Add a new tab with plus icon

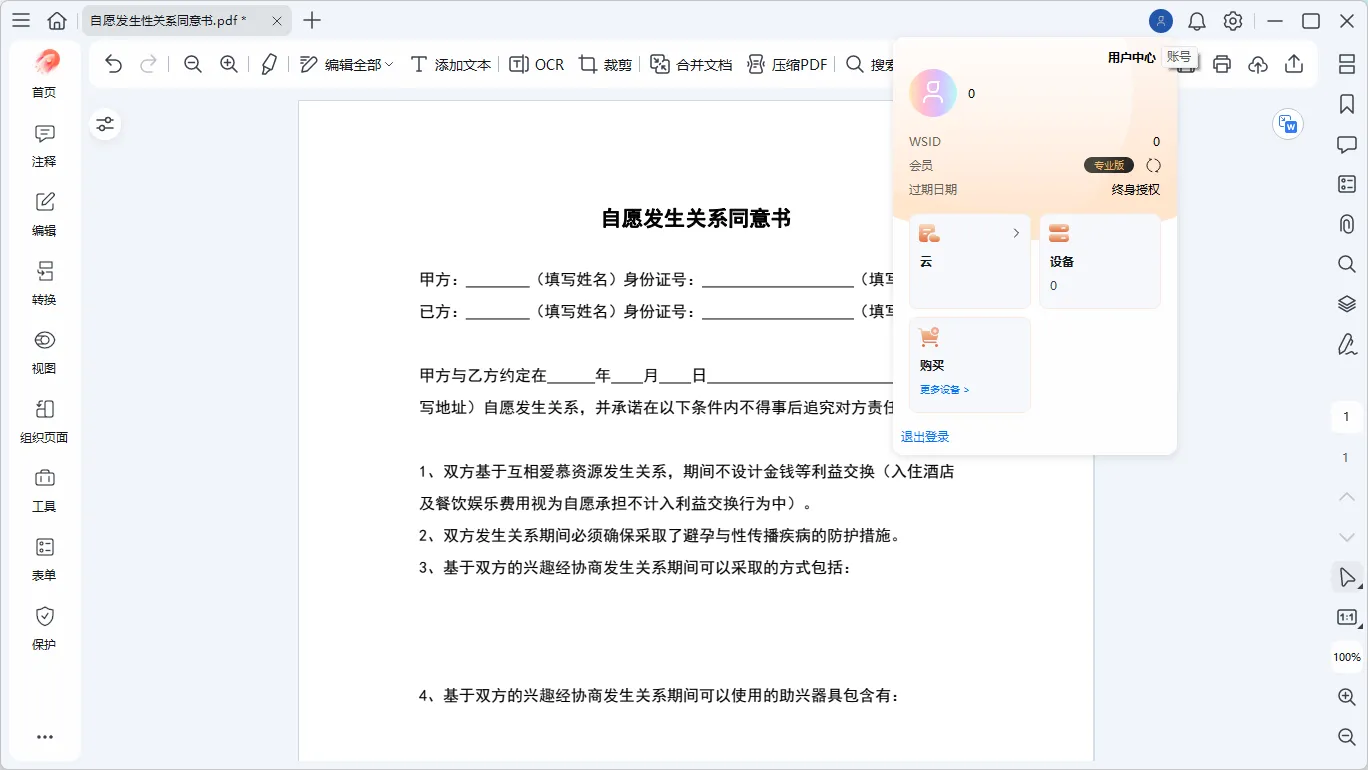(312, 21)
